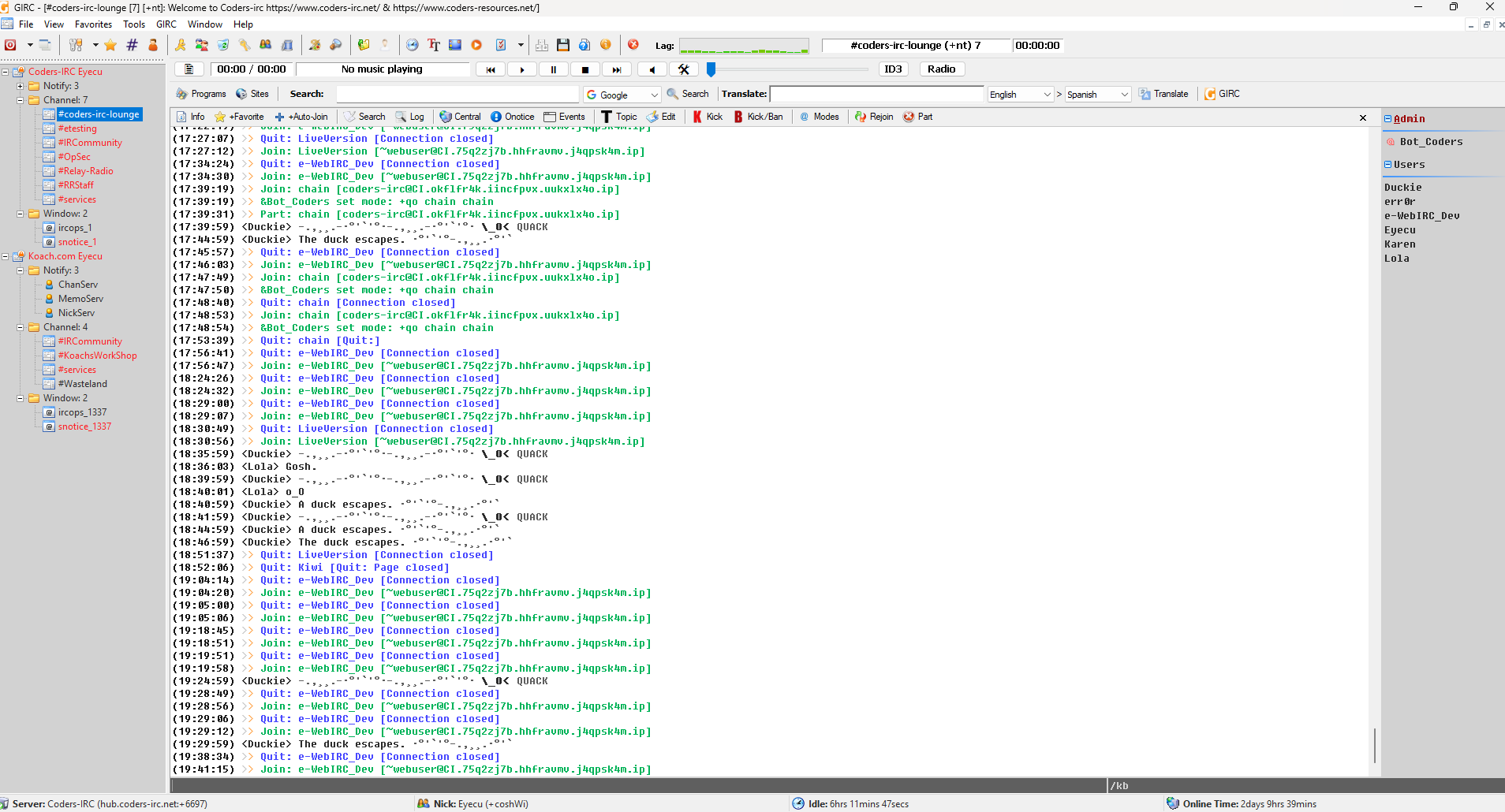Viewport: 1505px width, 812px height.
Task: Open the Favorites menu
Action: click(x=93, y=24)
